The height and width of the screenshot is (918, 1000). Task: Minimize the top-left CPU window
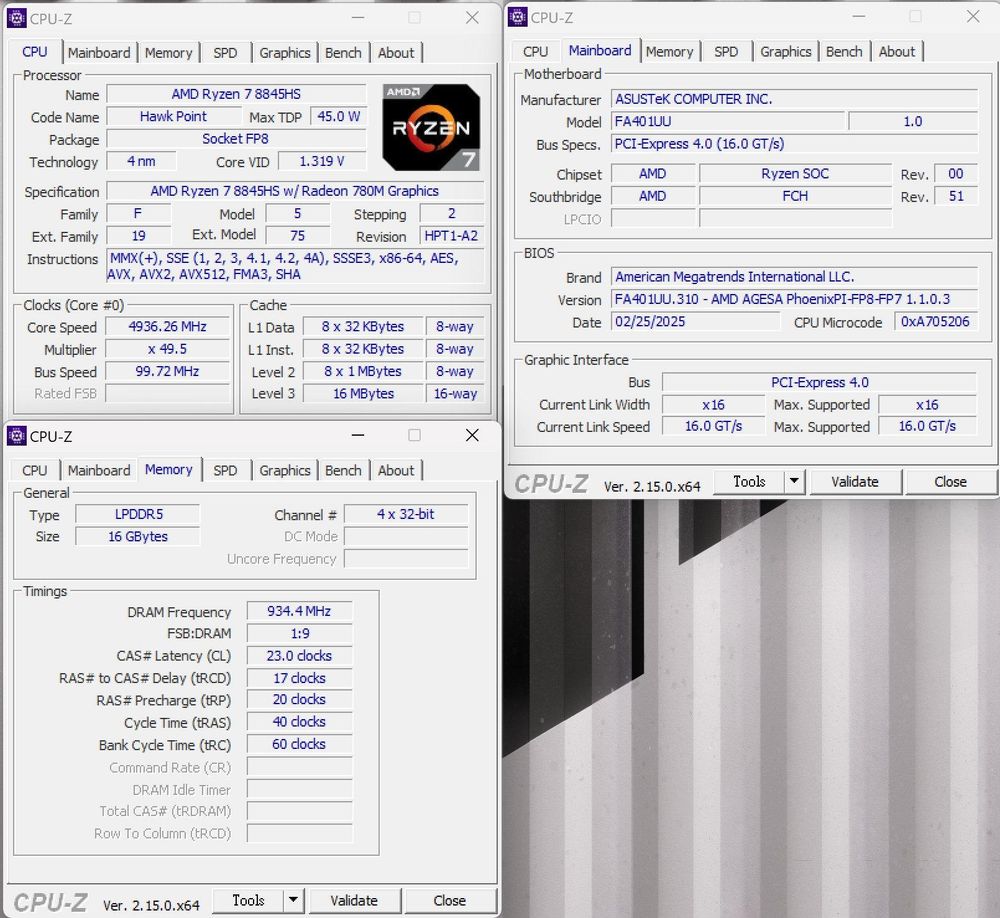358,18
